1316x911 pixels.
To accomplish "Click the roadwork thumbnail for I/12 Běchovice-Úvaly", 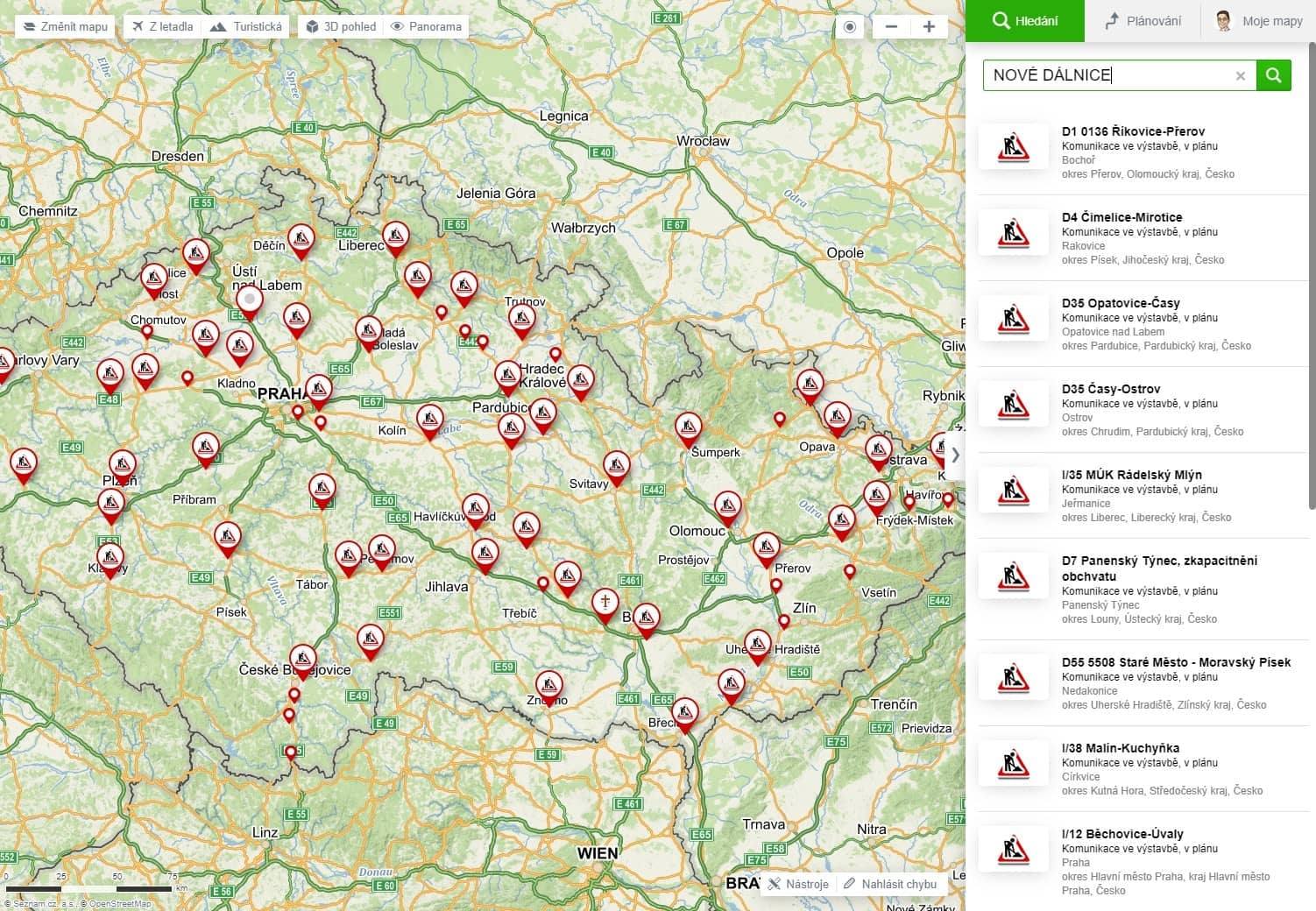I will [1014, 849].
